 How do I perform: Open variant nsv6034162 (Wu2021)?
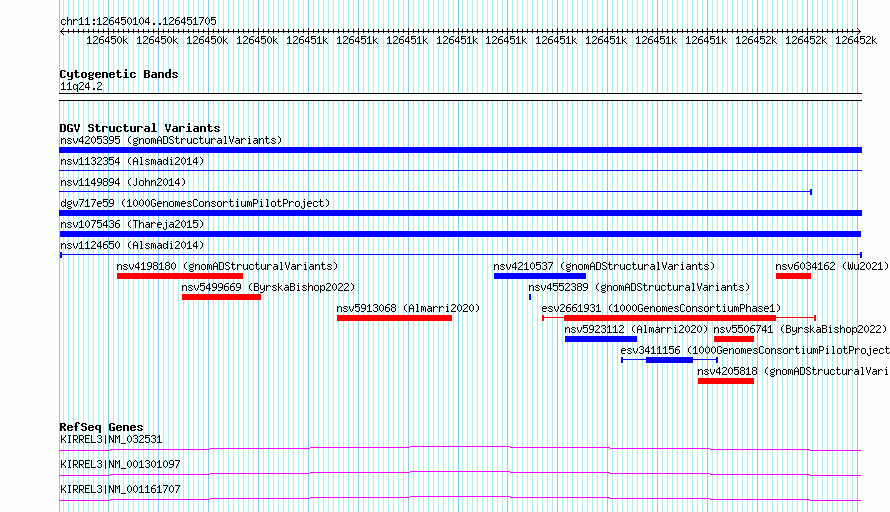tap(832, 266)
